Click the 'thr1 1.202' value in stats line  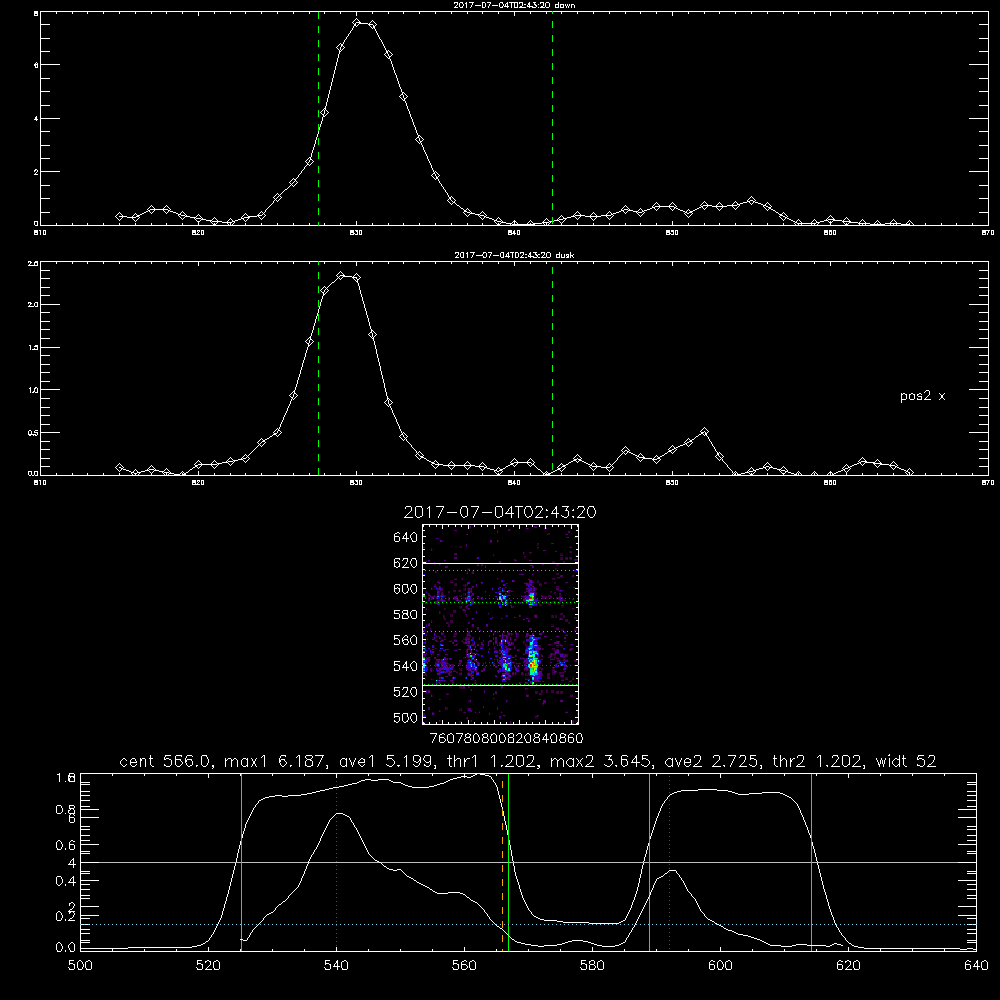coord(492,761)
